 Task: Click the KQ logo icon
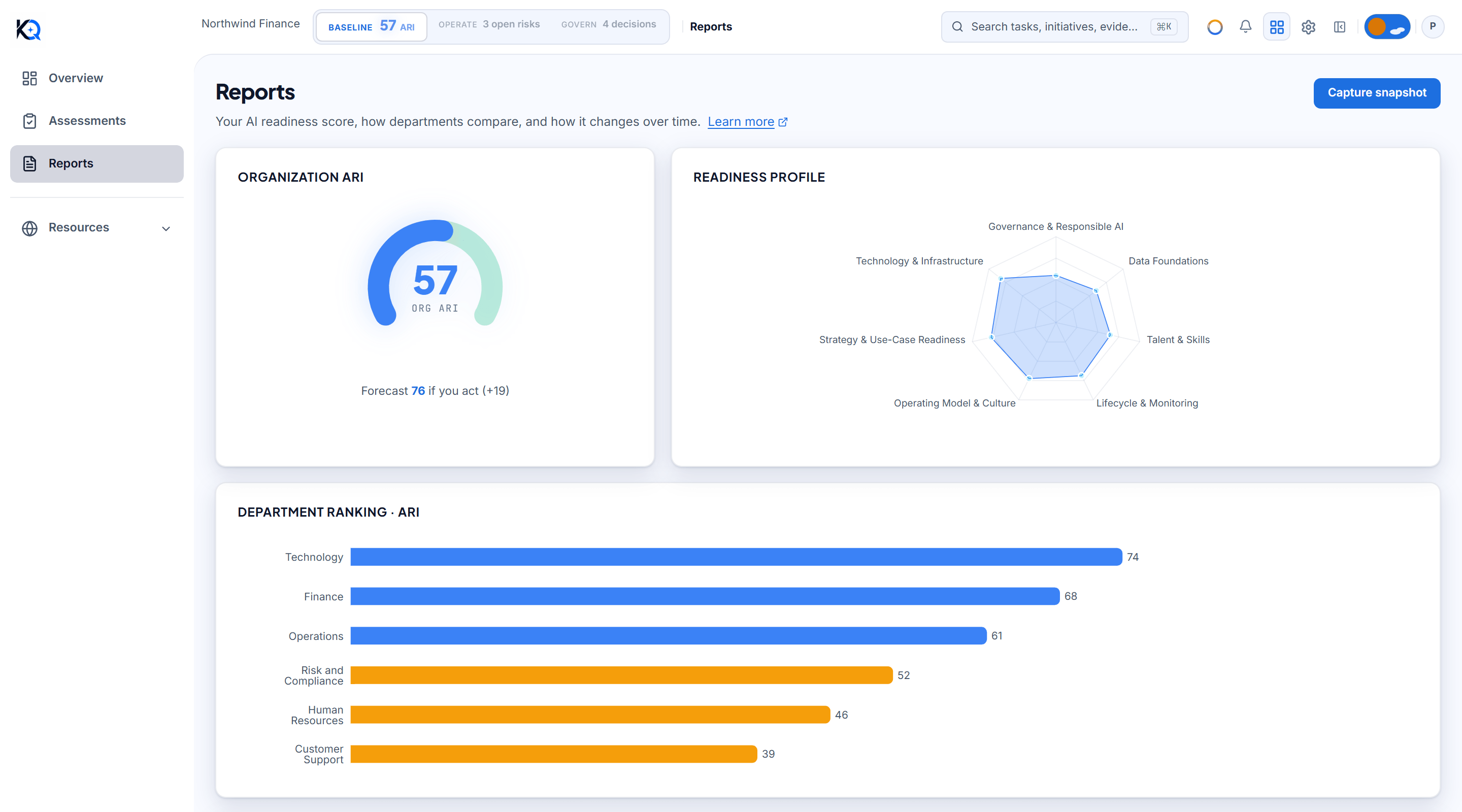[28, 29]
